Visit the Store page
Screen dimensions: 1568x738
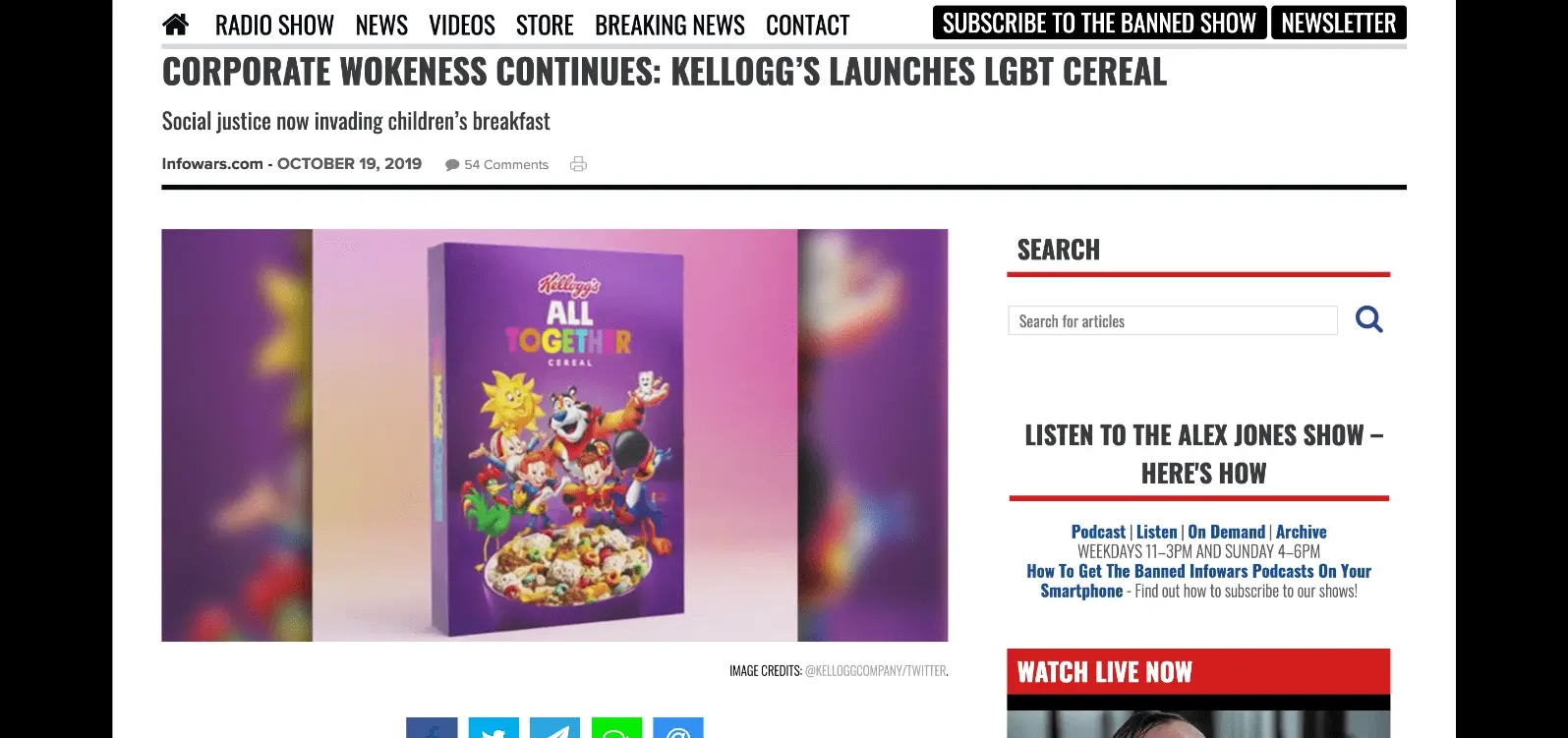(x=545, y=25)
